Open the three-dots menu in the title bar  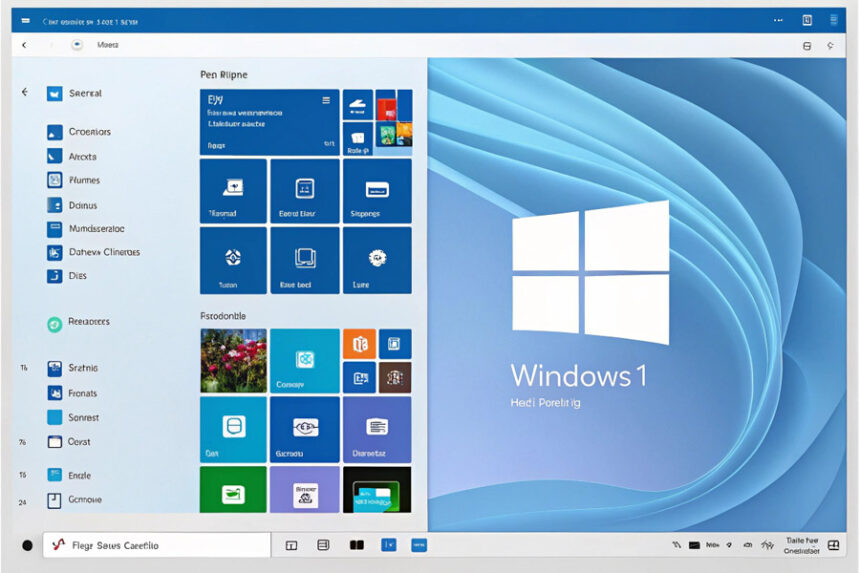tap(778, 20)
